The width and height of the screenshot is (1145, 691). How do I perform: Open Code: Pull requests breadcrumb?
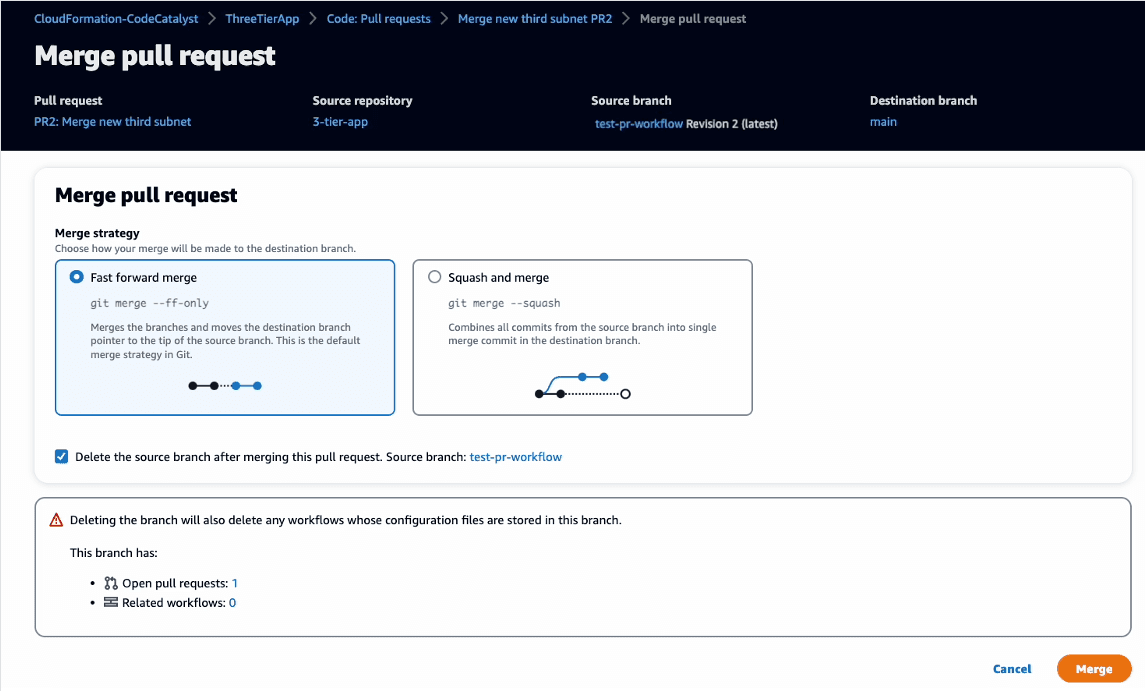[x=378, y=18]
